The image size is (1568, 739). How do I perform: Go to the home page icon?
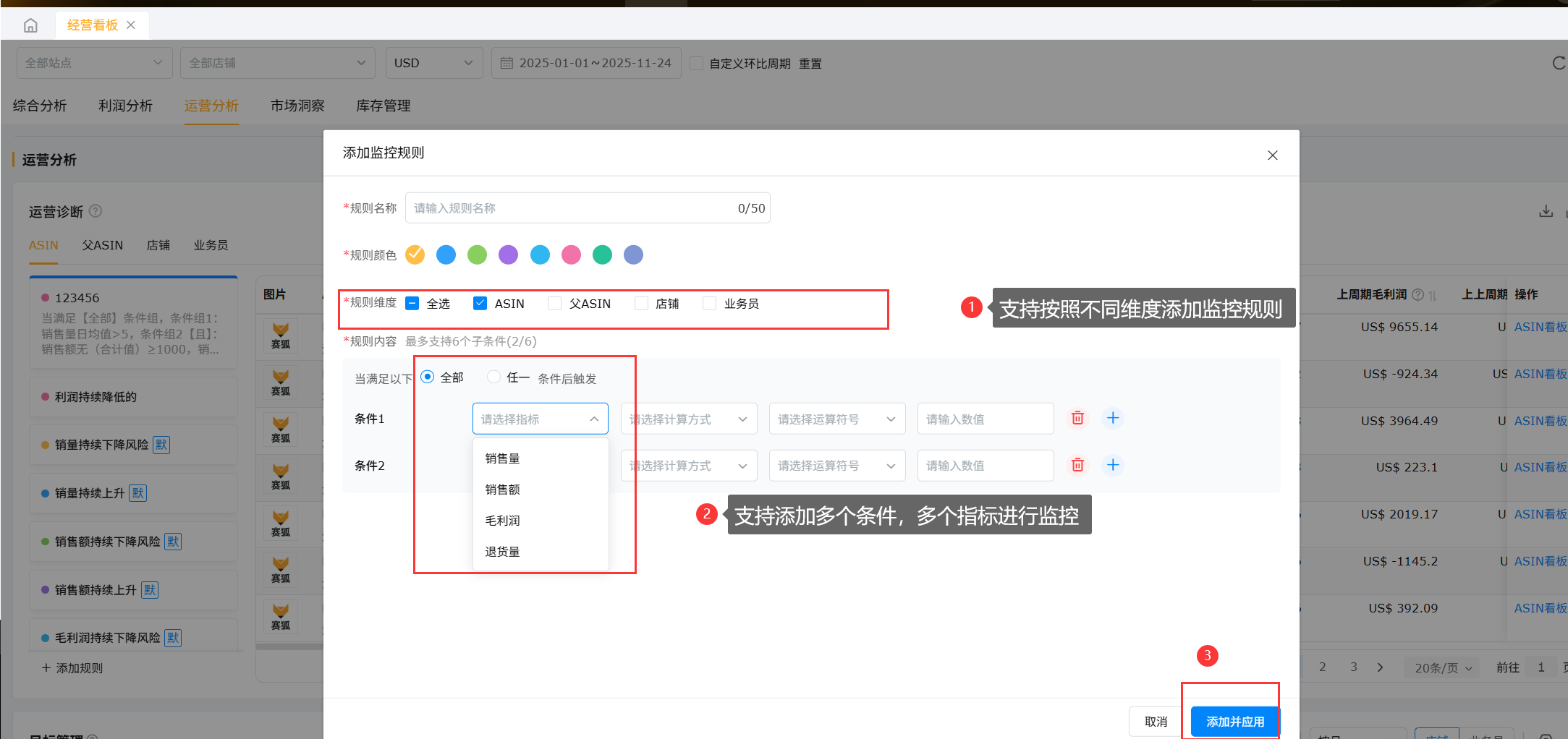click(x=30, y=25)
